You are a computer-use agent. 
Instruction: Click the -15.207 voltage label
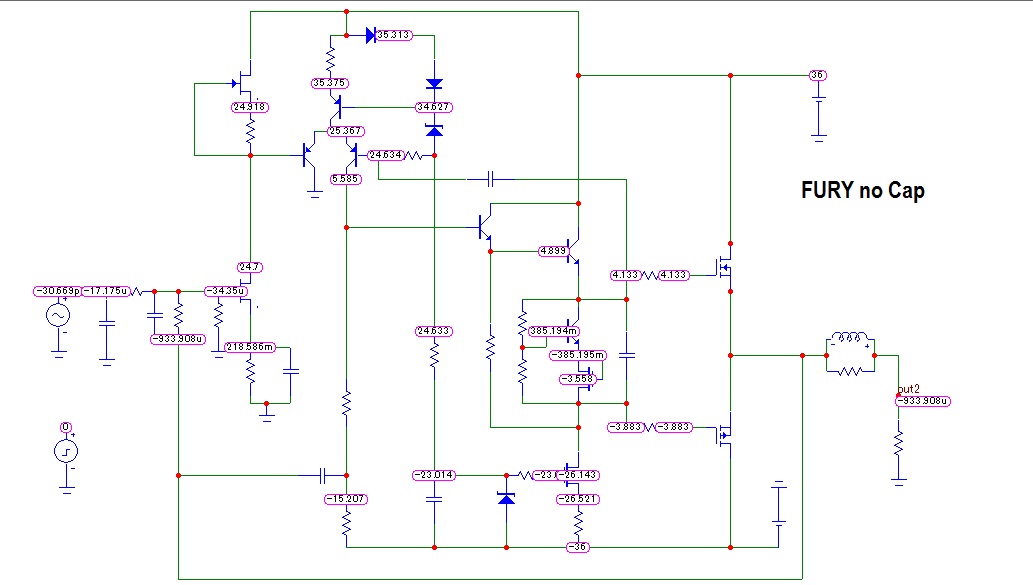click(x=346, y=499)
